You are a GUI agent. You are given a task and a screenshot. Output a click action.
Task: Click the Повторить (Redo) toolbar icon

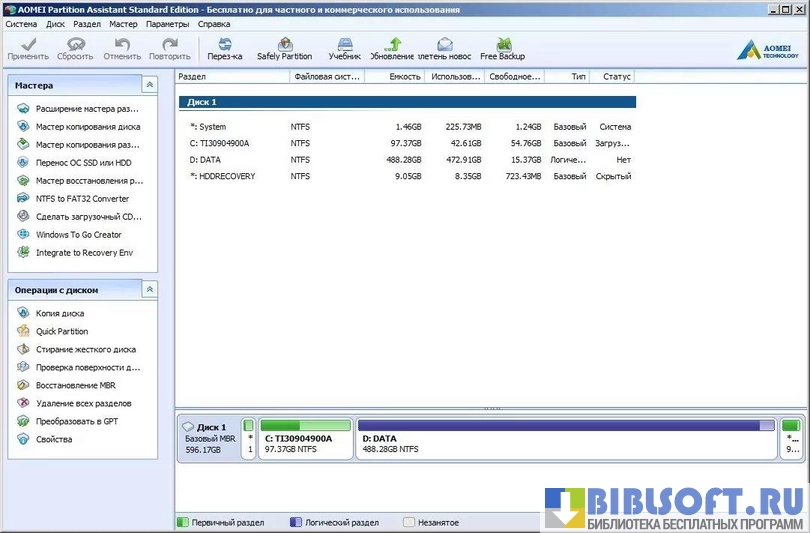point(170,48)
